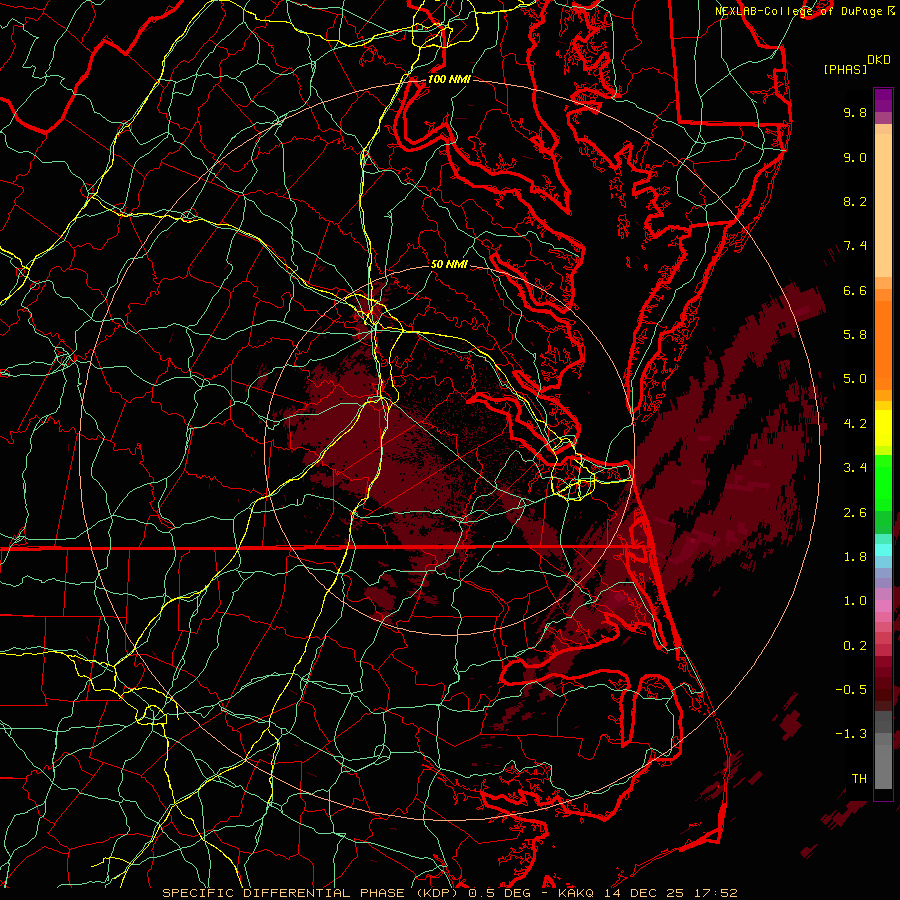Click the 9.8 value on the scale

855,112
